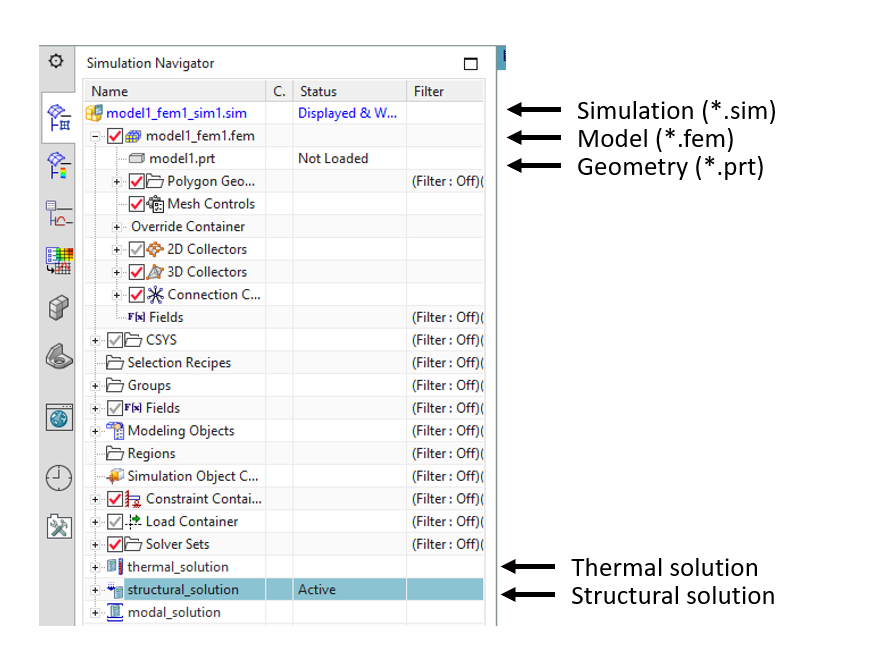Click the 3D block part sidebar icon
Image resolution: width=878 pixels, height=662 pixels.
pyautogui.click(x=59, y=307)
